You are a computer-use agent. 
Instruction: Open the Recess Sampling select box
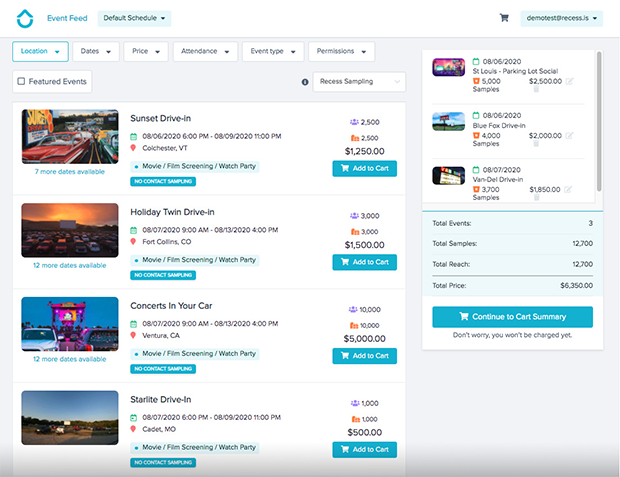pos(358,82)
